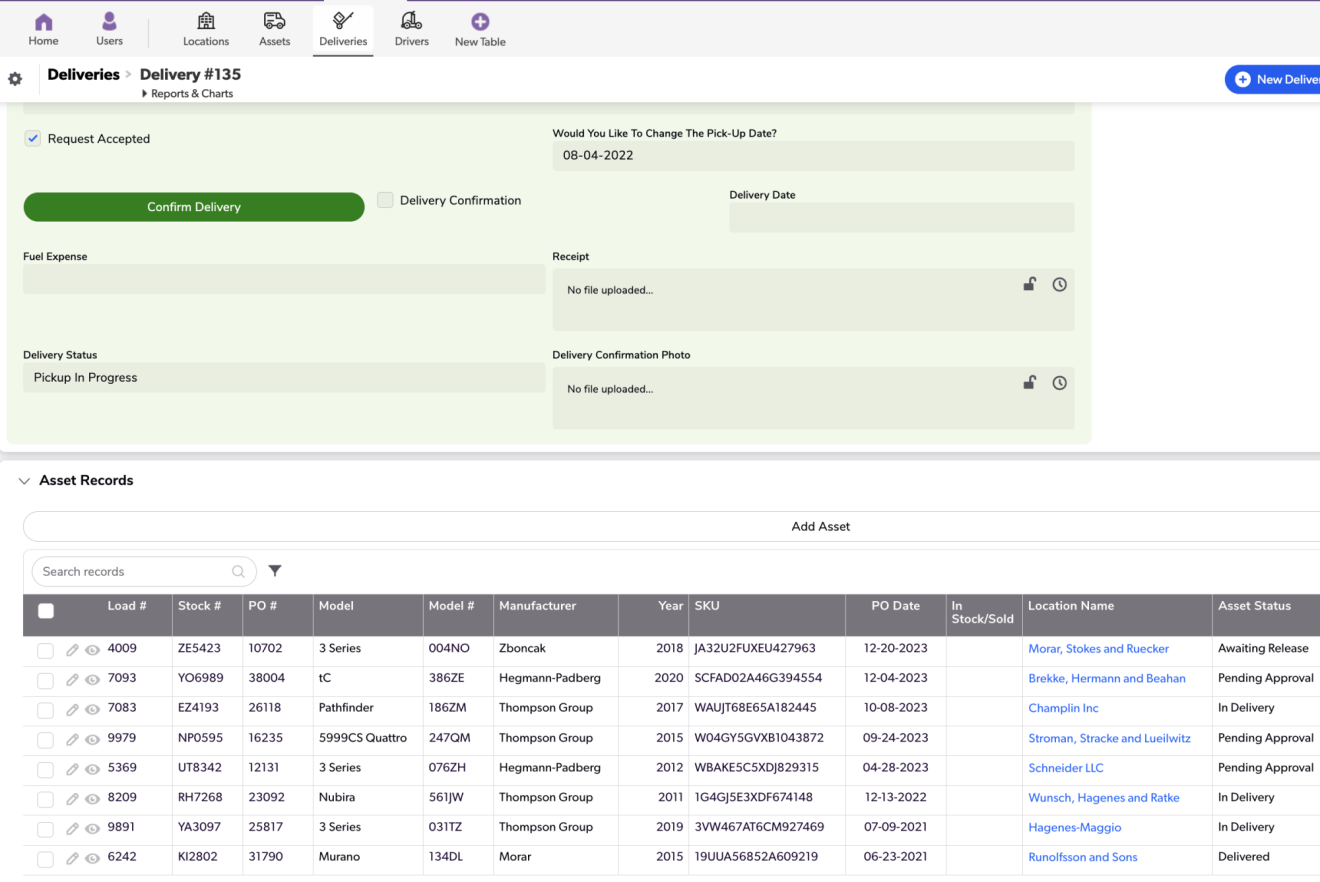This screenshot has width=1320, height=882.
Task: Open the Assets table tab
Action: pyautogui.click(x=274, y=29)
